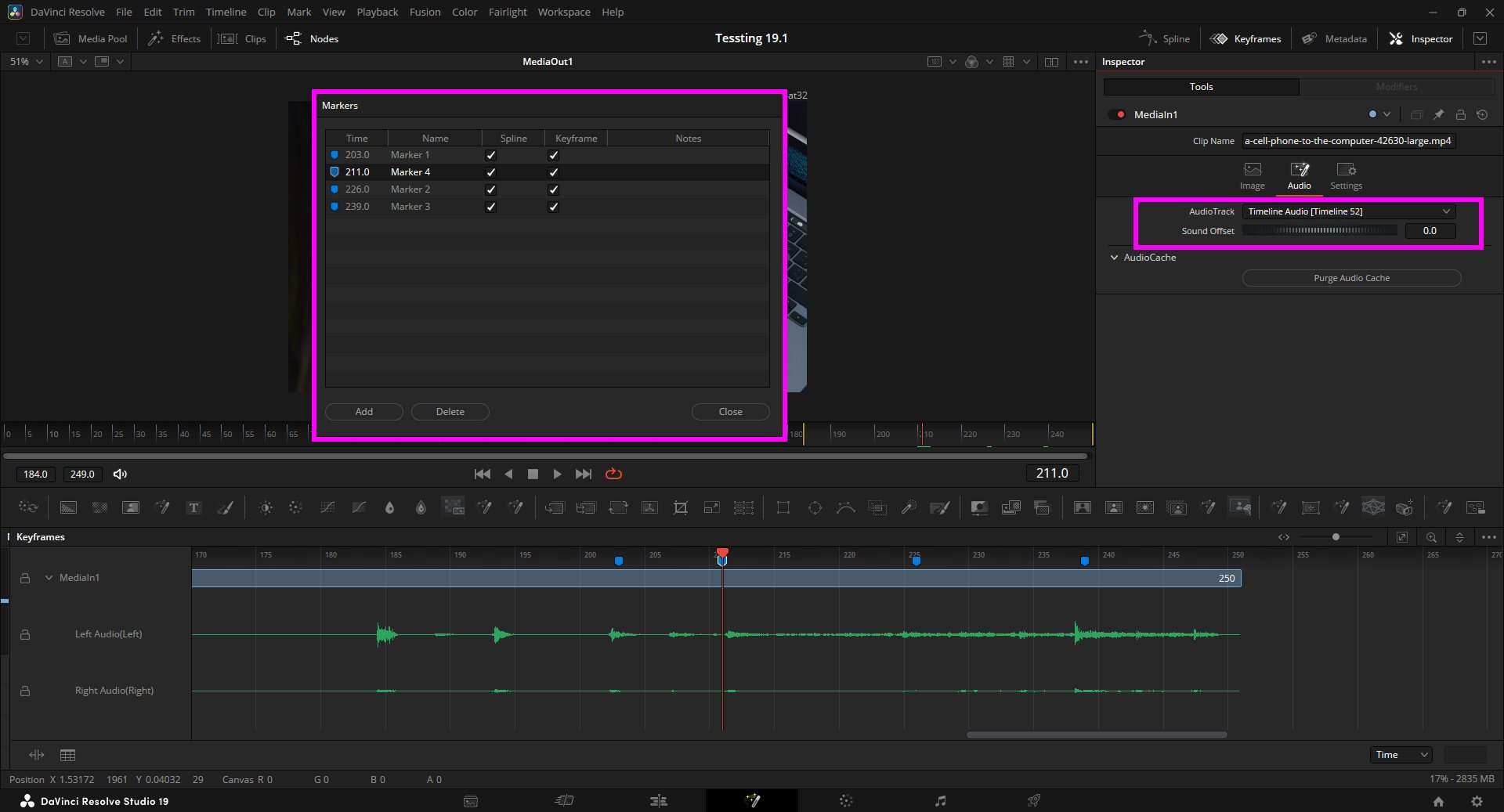The width and height of the screenshot is (1504, 812).
Task: Add a Color Curves node
Action: point(328,507)
